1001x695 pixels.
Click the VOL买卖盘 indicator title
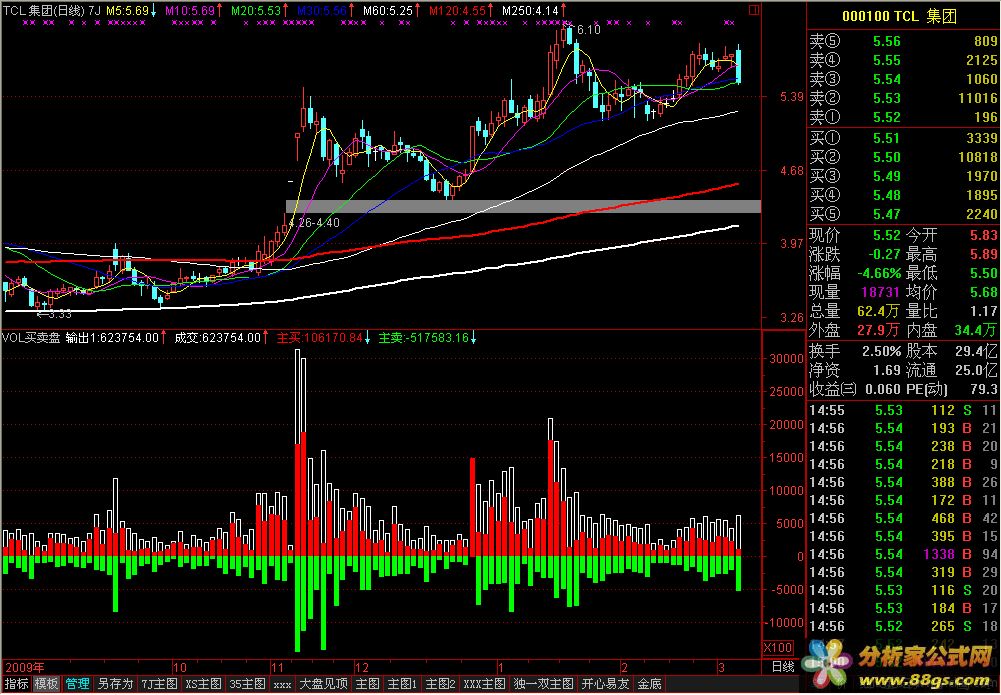pos(31,338)
